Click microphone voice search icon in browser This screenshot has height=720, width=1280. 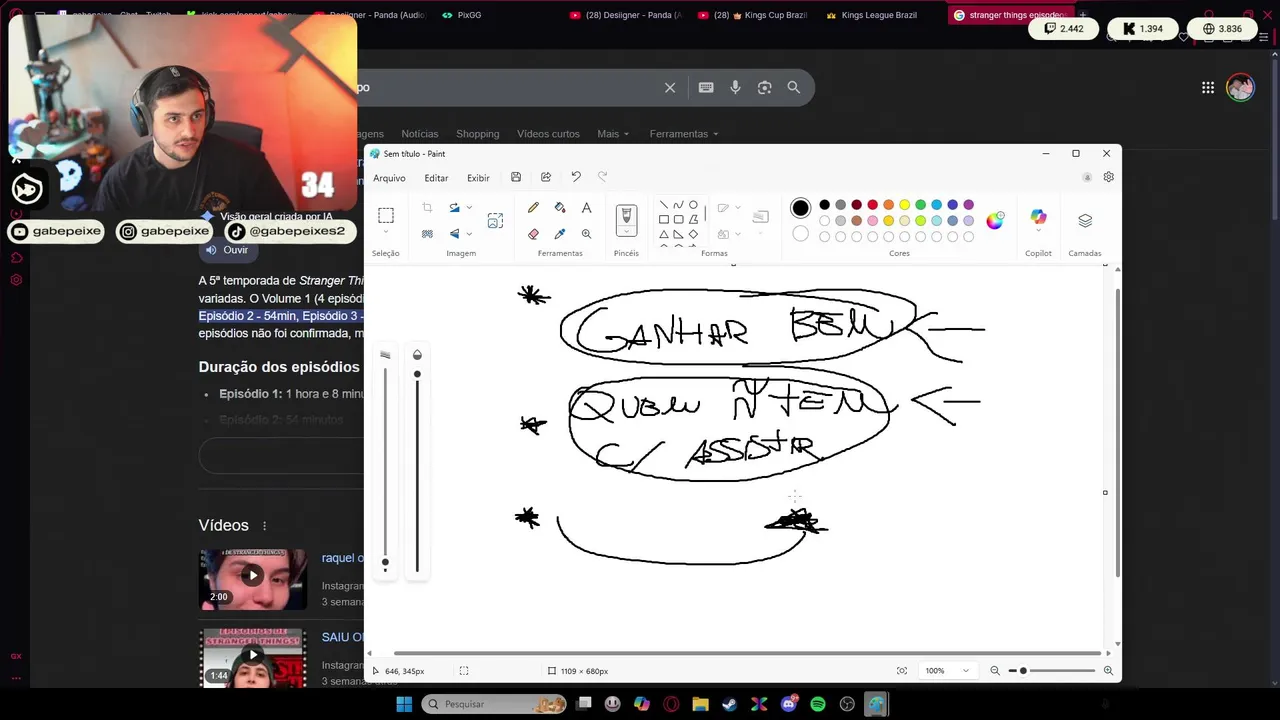point(735,87)
